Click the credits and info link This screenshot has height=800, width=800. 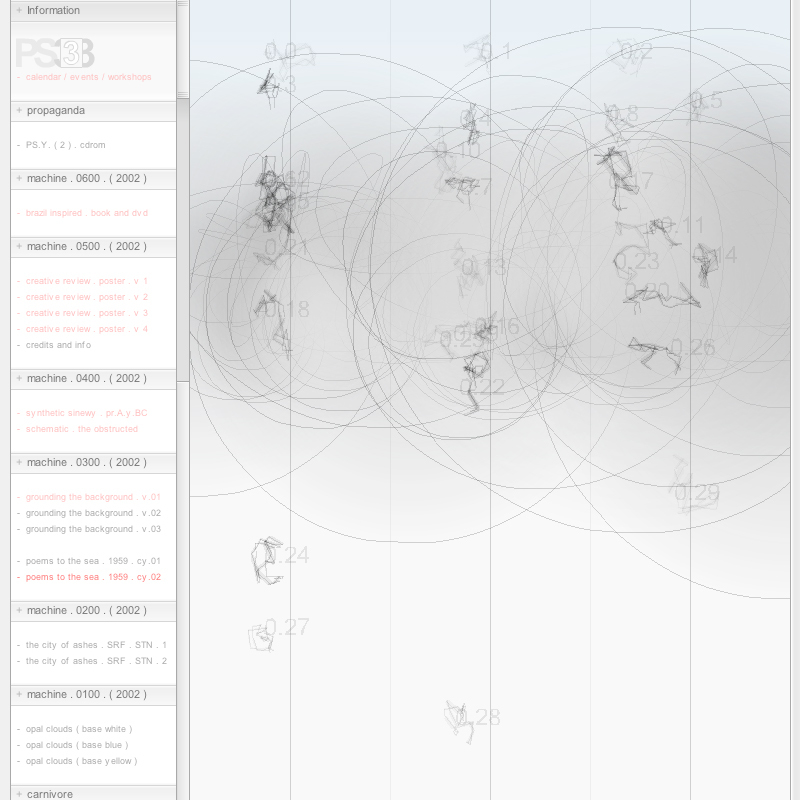[58, 345]
